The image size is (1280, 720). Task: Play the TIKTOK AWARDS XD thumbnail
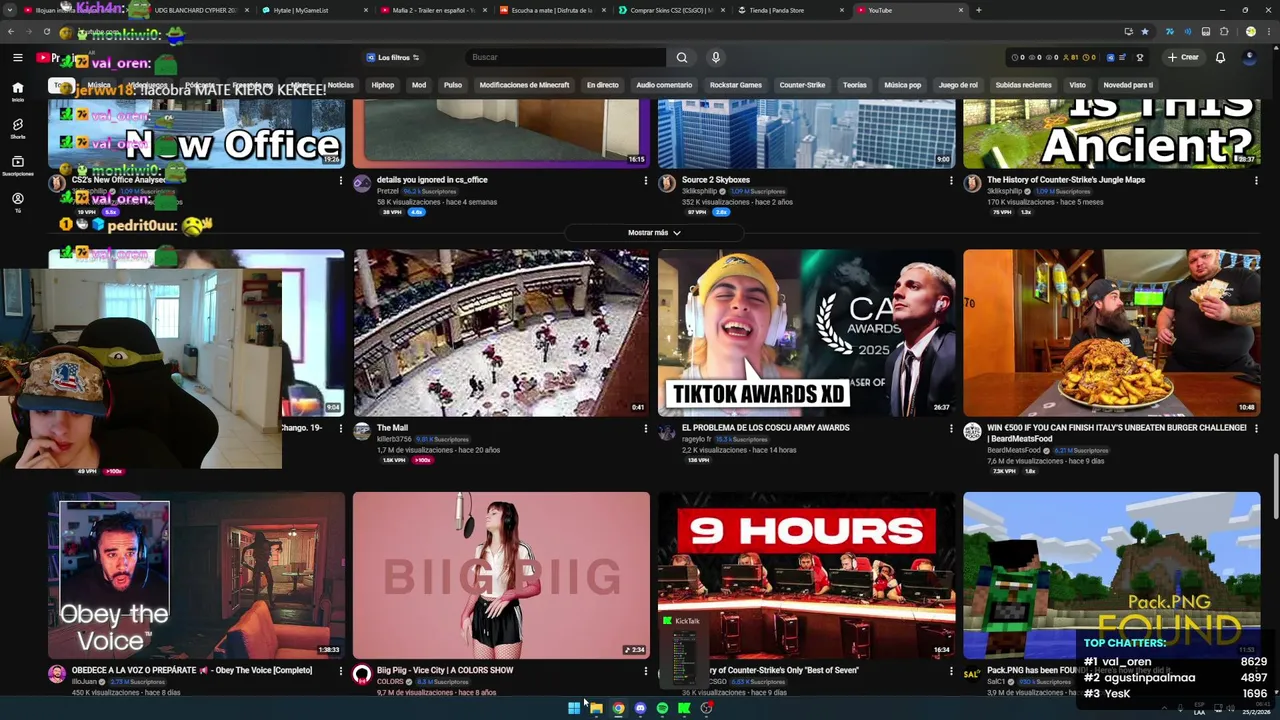point(806,333)
